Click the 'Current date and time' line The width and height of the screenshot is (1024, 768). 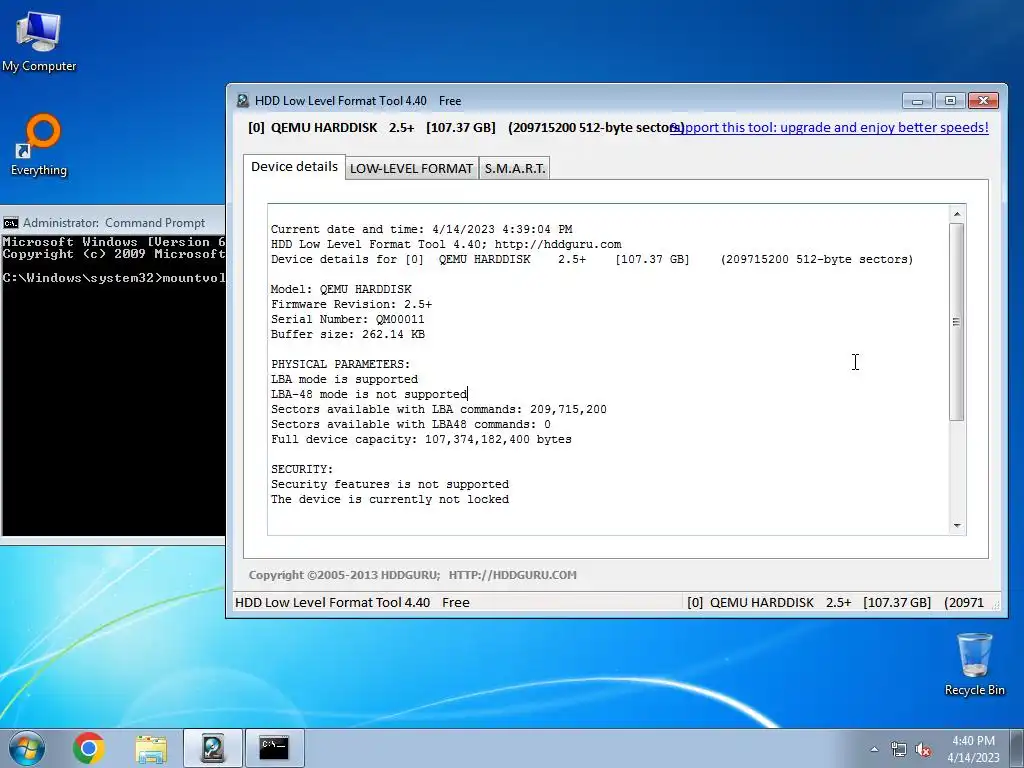pos(421,229)
